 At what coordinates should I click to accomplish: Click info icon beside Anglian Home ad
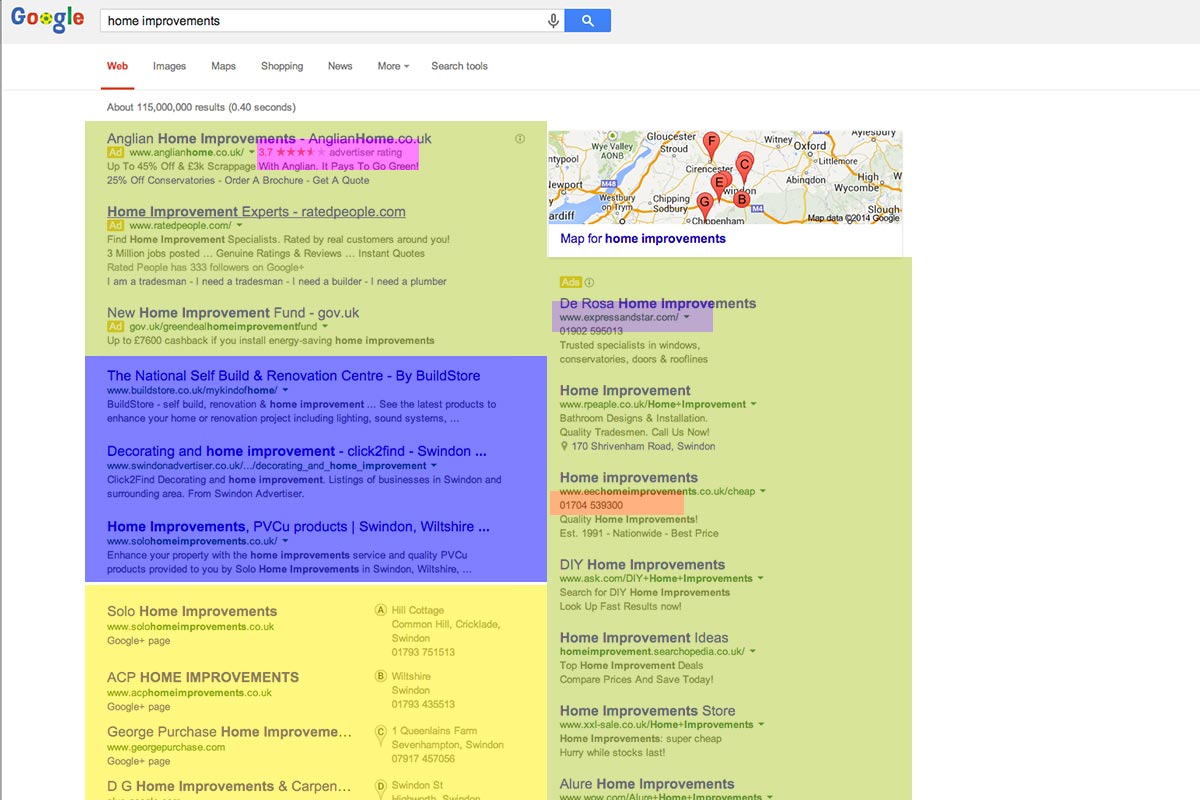click(520, 139)
